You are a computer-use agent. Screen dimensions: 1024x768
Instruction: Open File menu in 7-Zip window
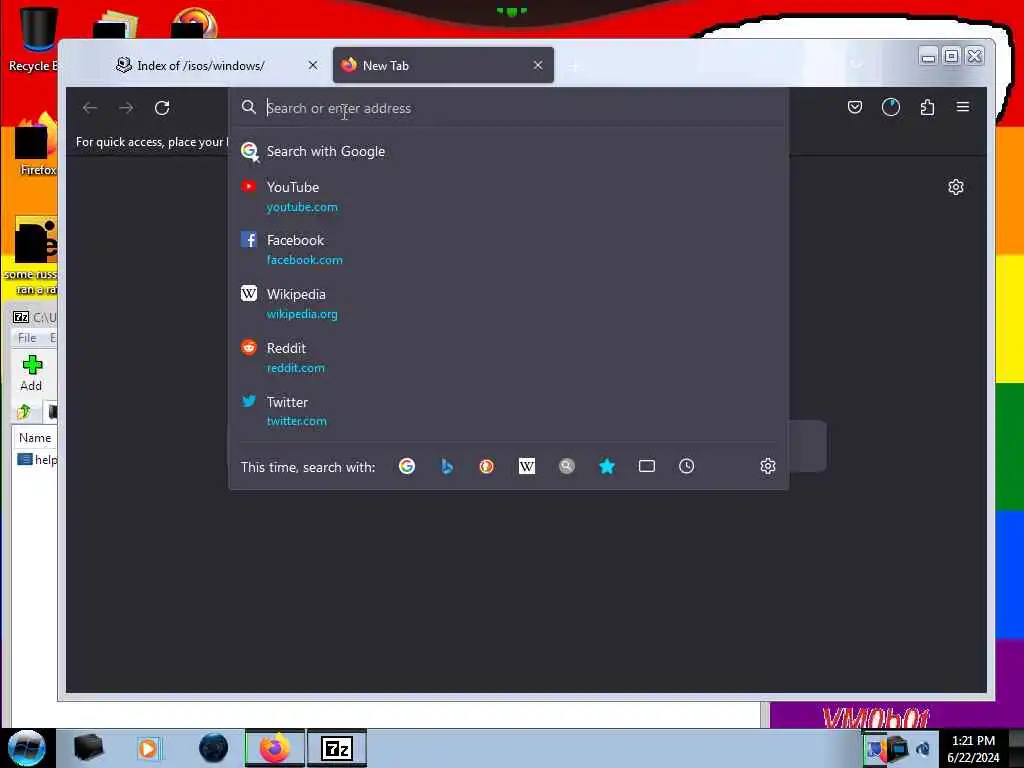pos(27,338)
